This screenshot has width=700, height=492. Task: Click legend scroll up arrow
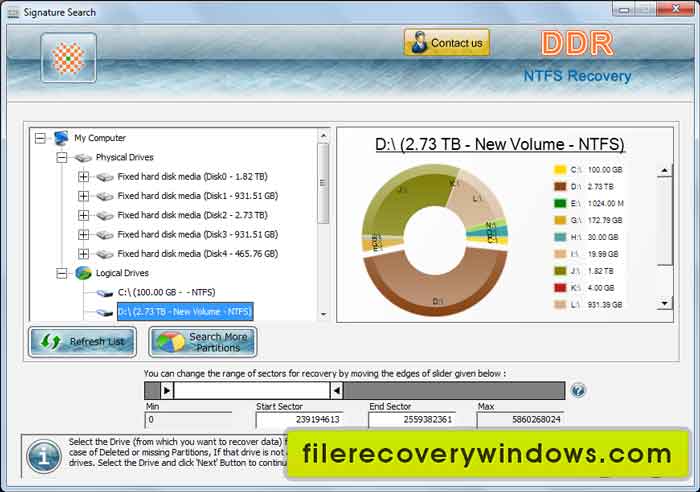[665, 171]
